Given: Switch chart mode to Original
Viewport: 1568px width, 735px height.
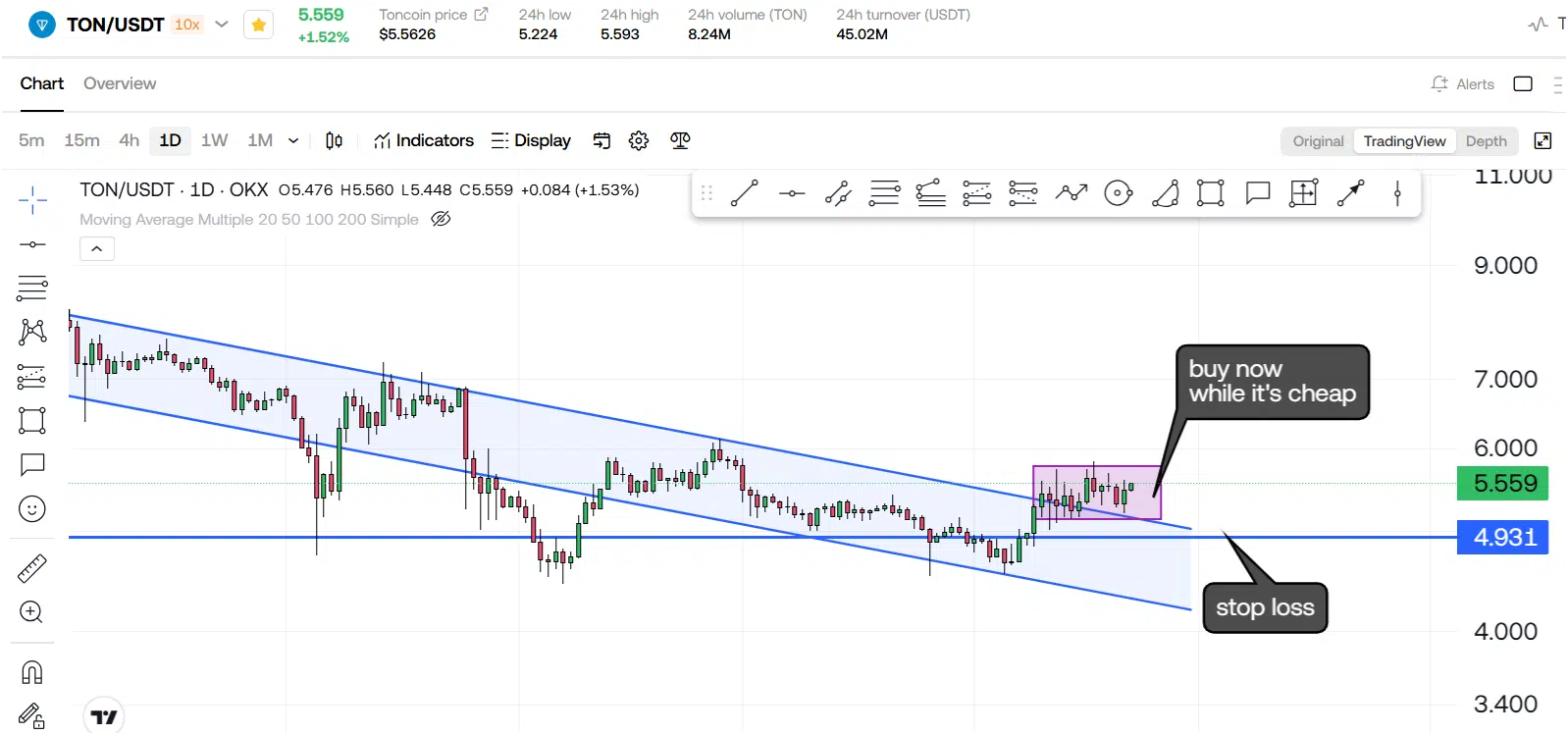Looking at the screenshot, I should [1318, 141].
